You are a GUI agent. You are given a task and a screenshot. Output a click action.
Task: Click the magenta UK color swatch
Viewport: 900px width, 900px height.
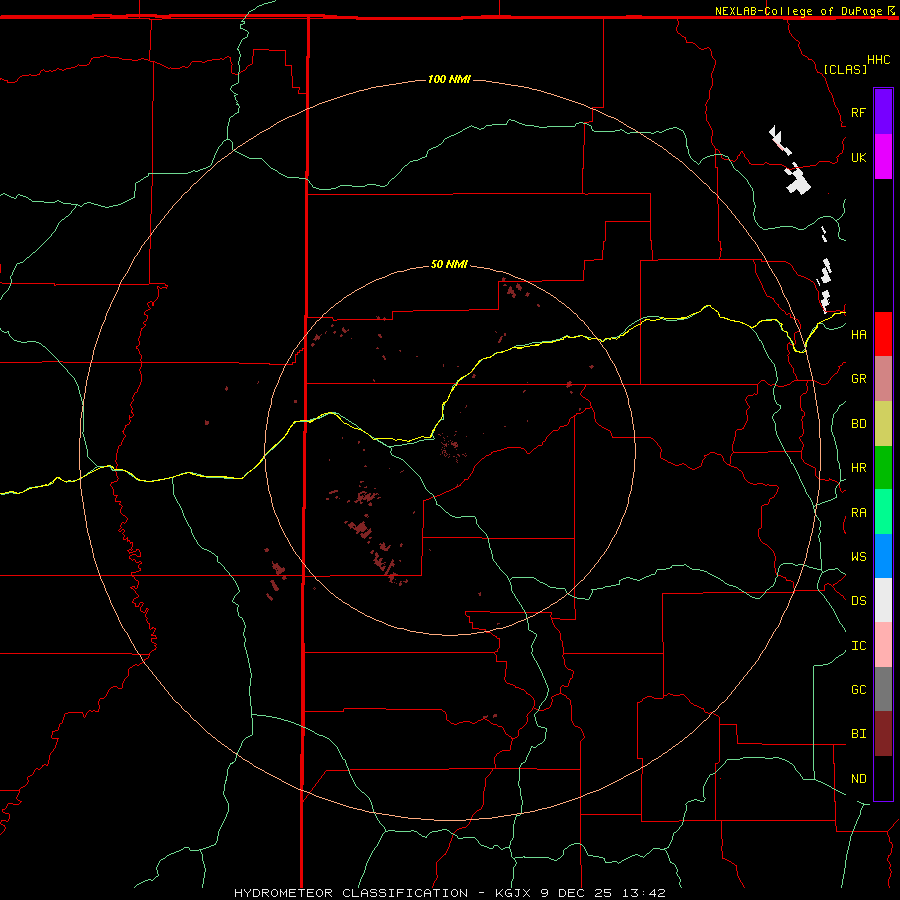[883, 157]
